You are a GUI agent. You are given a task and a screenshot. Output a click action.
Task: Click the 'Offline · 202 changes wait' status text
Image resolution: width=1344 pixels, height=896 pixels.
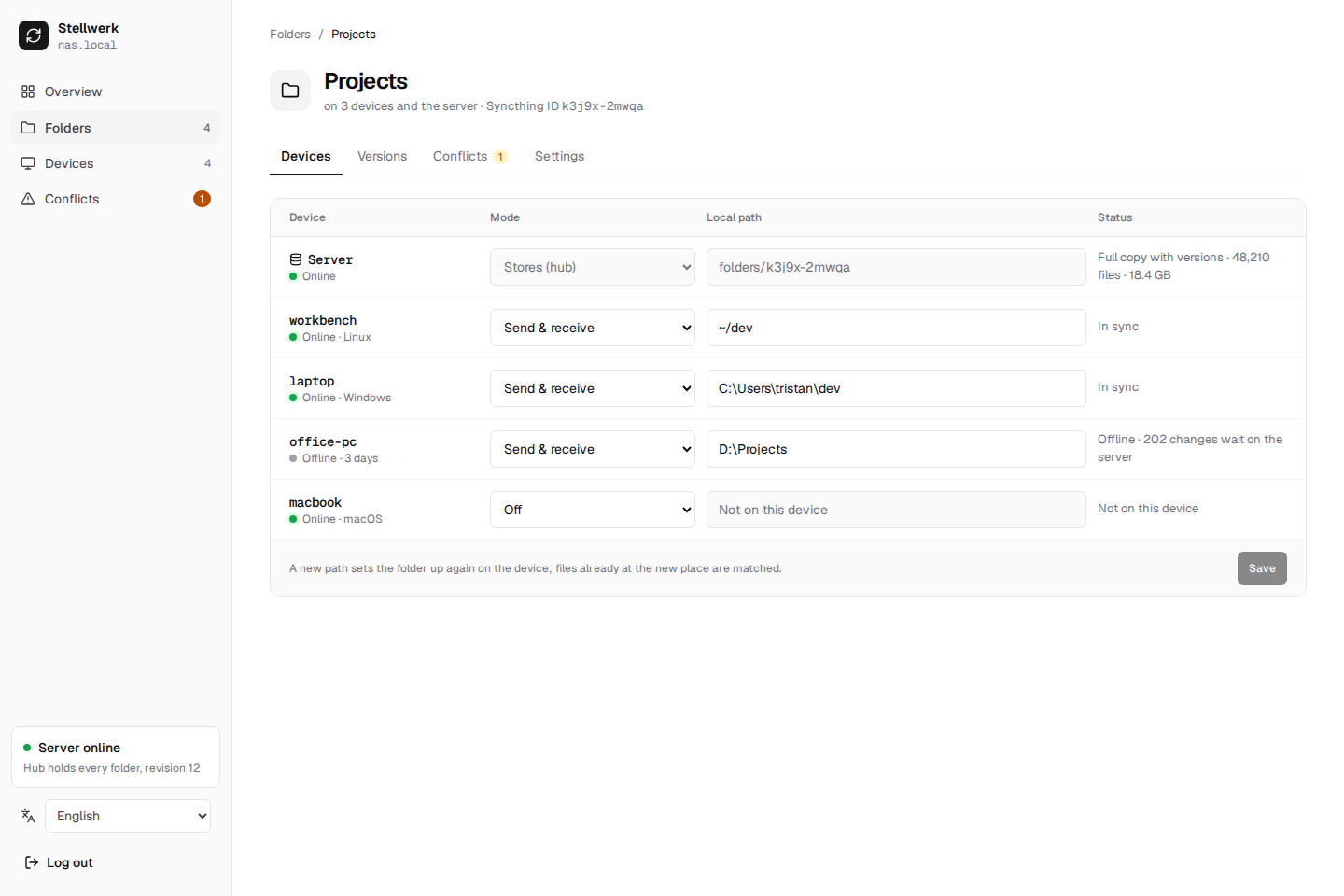click(1190, 448)
